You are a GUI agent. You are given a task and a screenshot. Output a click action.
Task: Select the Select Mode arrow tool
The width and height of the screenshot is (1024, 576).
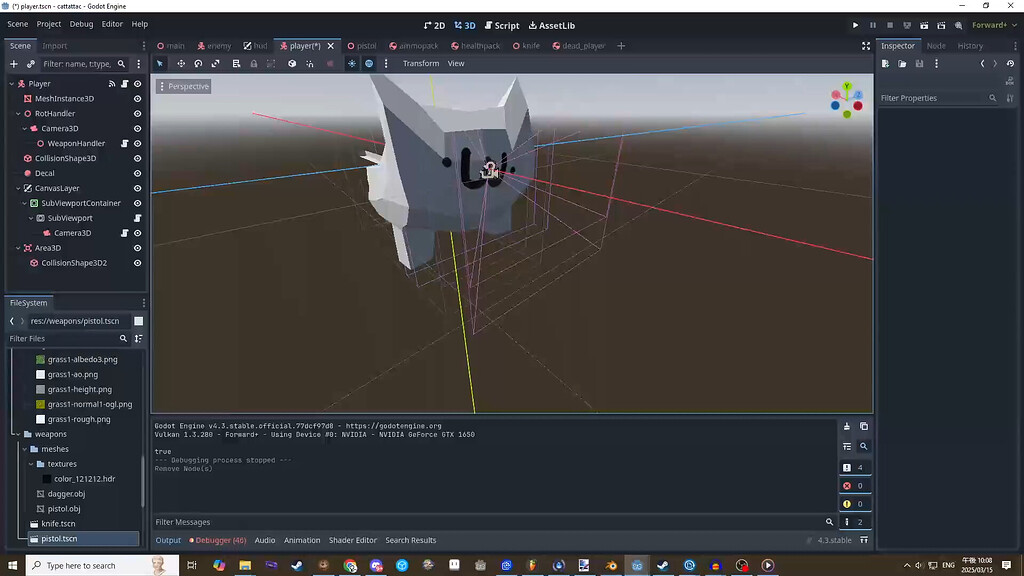pos(160,63)
